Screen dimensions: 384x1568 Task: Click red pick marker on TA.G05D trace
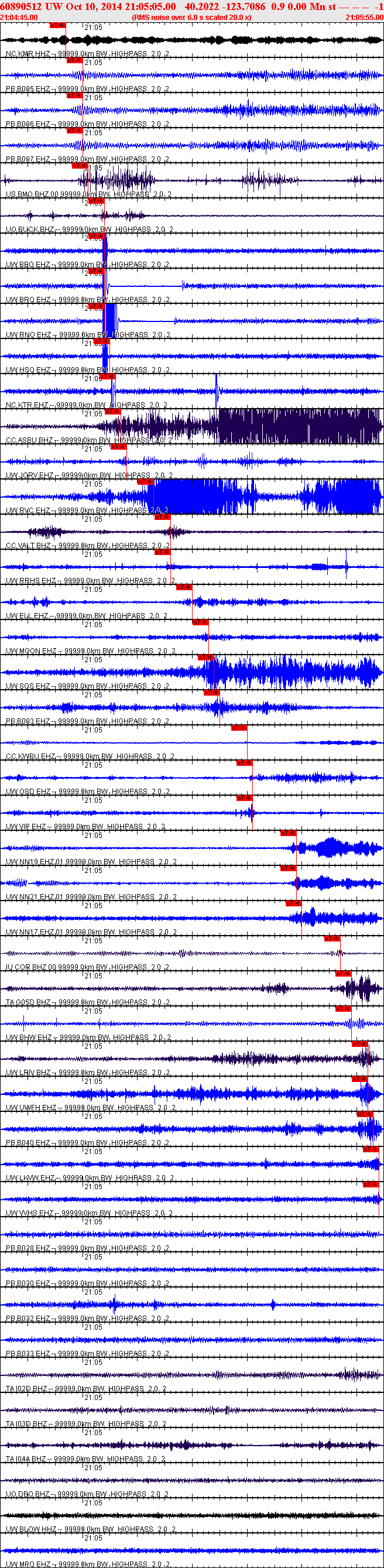point(343,974)
